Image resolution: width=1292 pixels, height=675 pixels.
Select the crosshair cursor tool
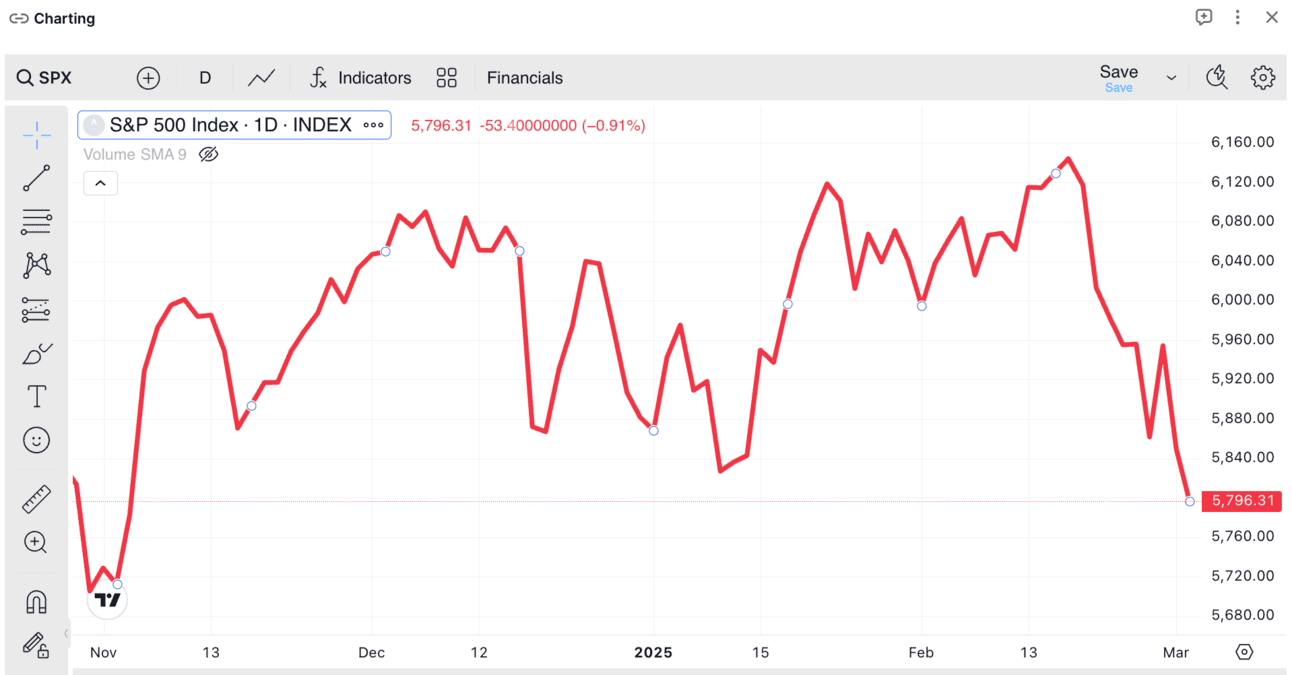[x=36, y=135]
